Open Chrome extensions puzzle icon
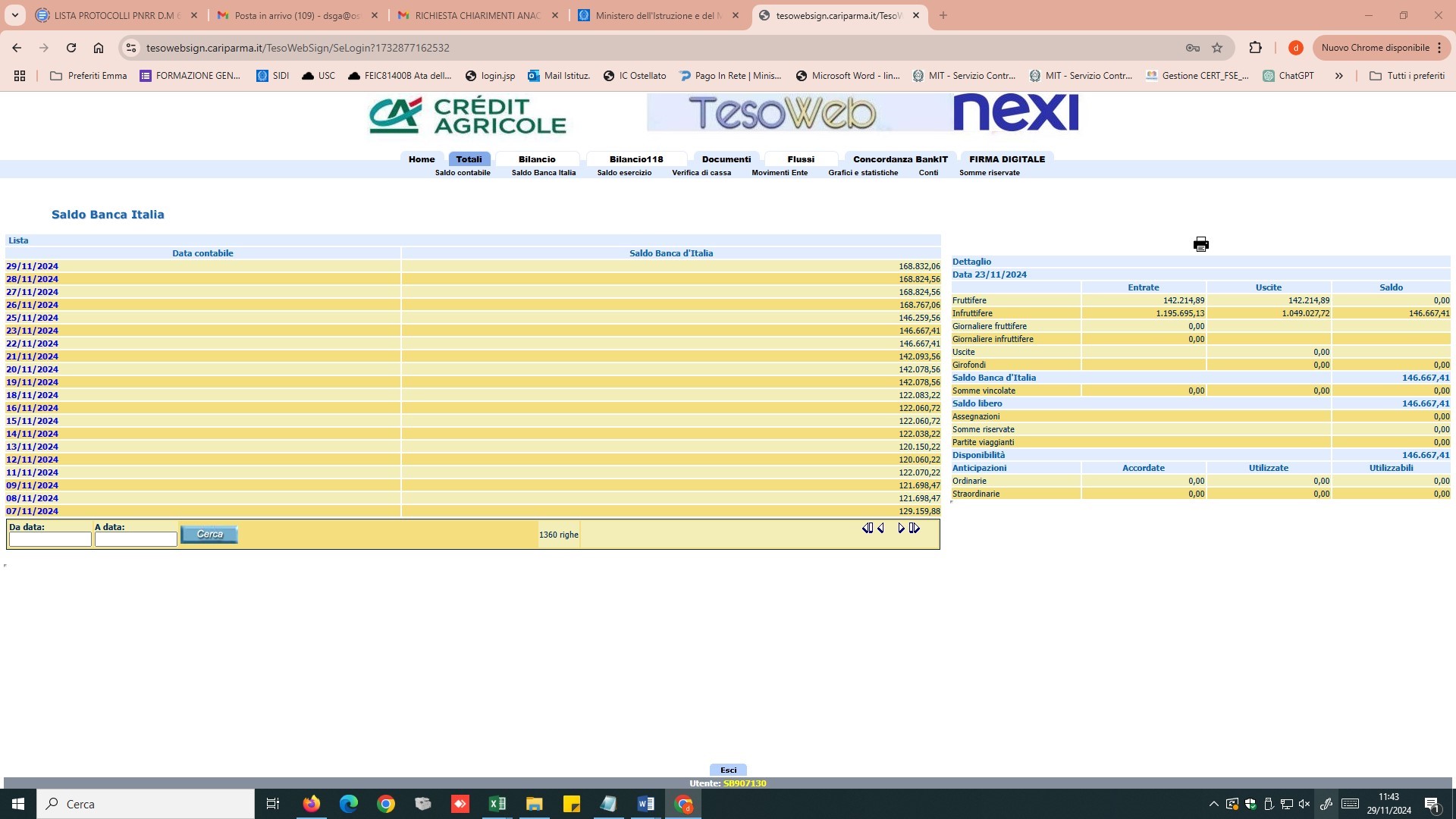 point(1255,48)
